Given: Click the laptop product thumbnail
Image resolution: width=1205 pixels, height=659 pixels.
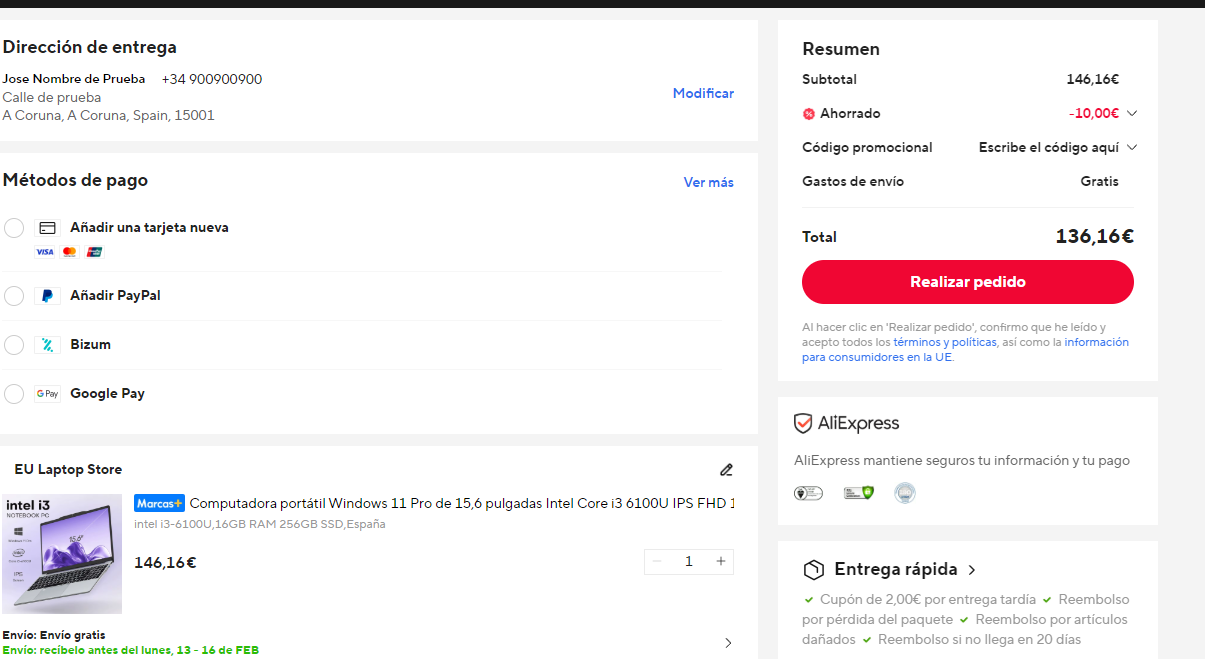Looking at the screenshot, I should [62, 554].
